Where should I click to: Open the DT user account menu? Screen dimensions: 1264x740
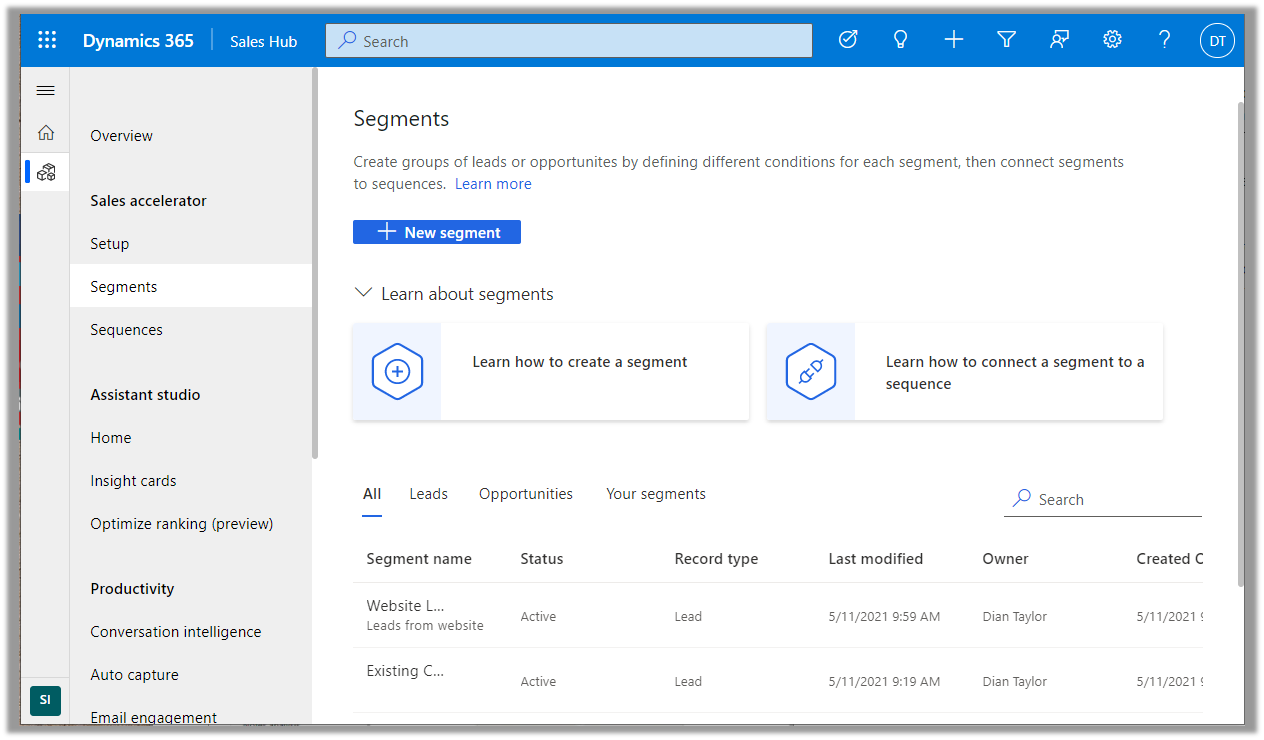[1217, 41]
